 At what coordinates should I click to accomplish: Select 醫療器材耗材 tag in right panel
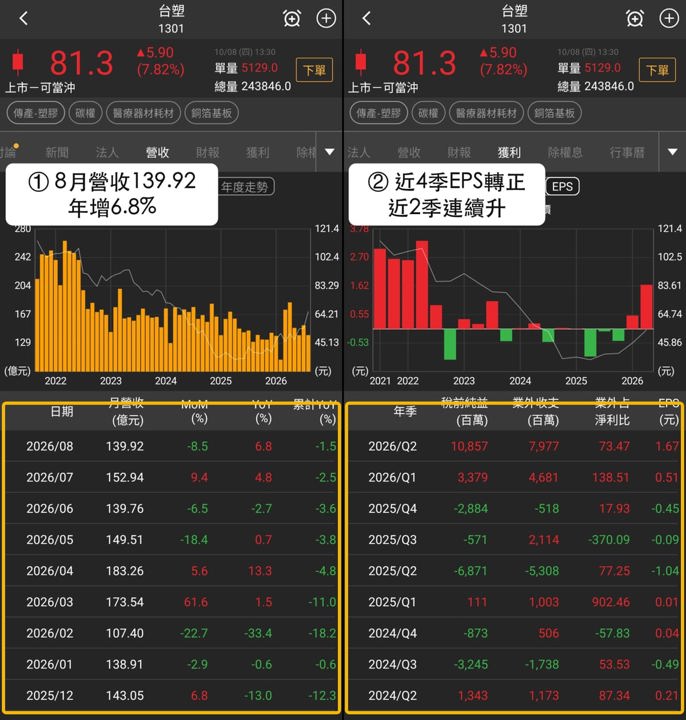coord(486,113)
